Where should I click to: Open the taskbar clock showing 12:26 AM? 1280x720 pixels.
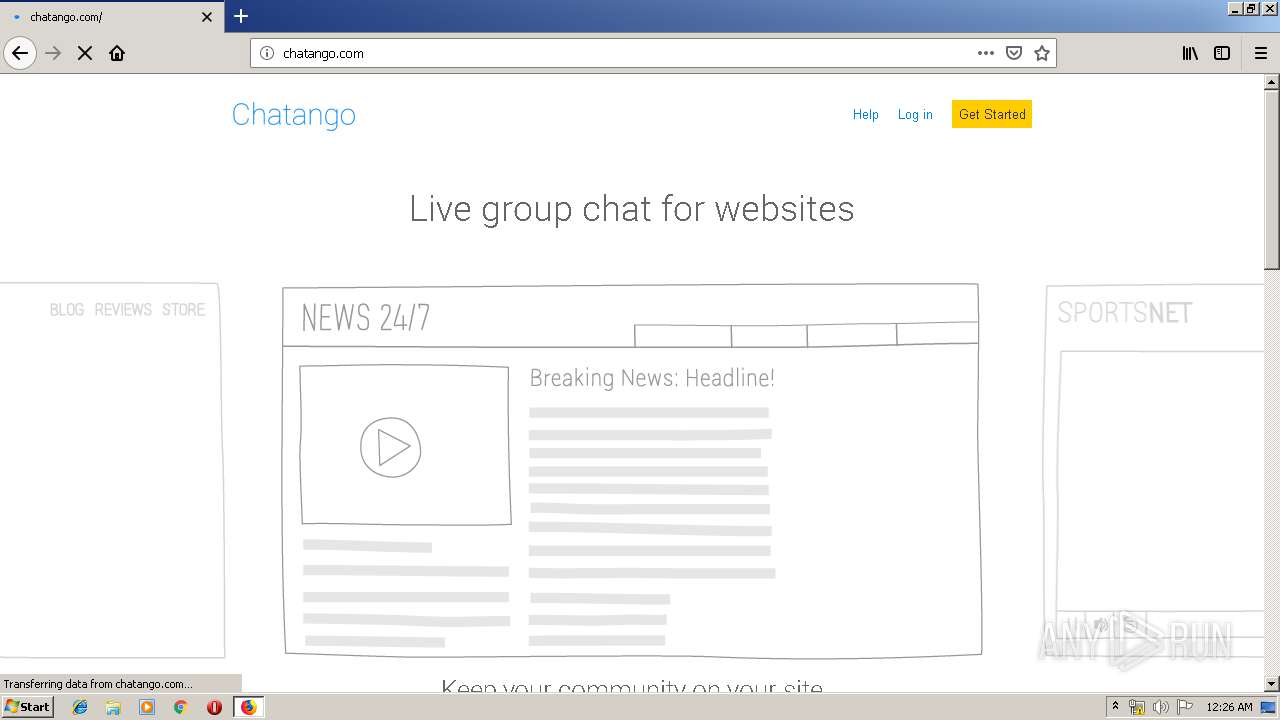click(x=1229, y=707)
